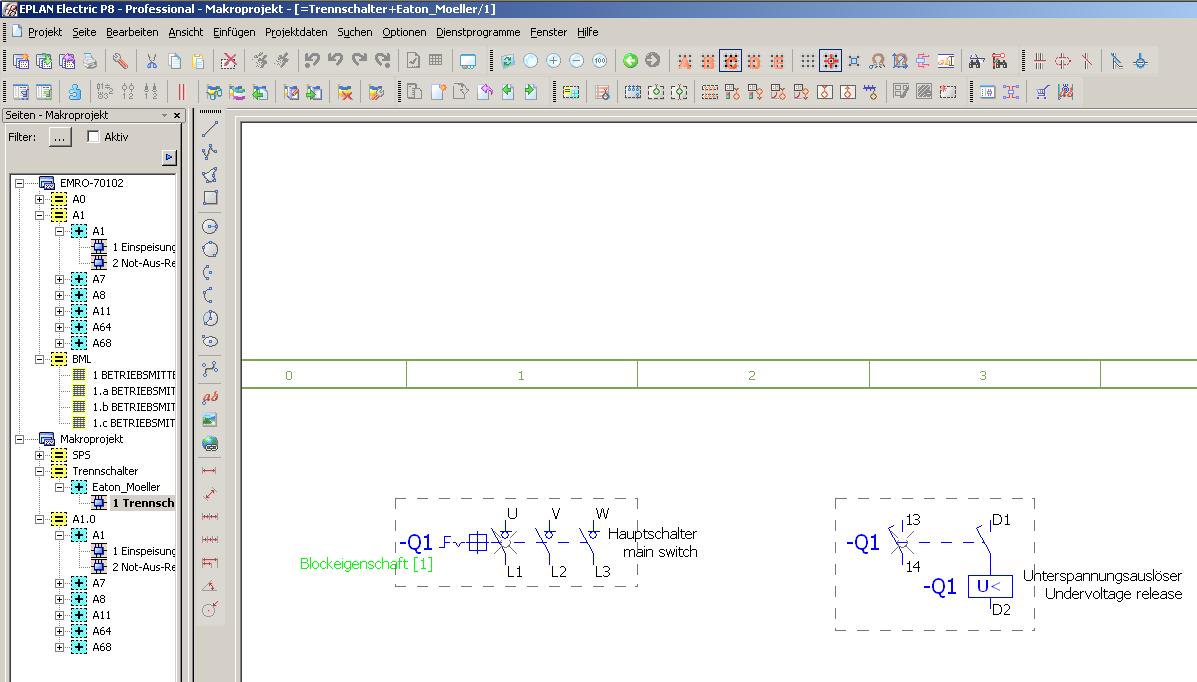Expand the SPS tree node

tap(40, 455)
